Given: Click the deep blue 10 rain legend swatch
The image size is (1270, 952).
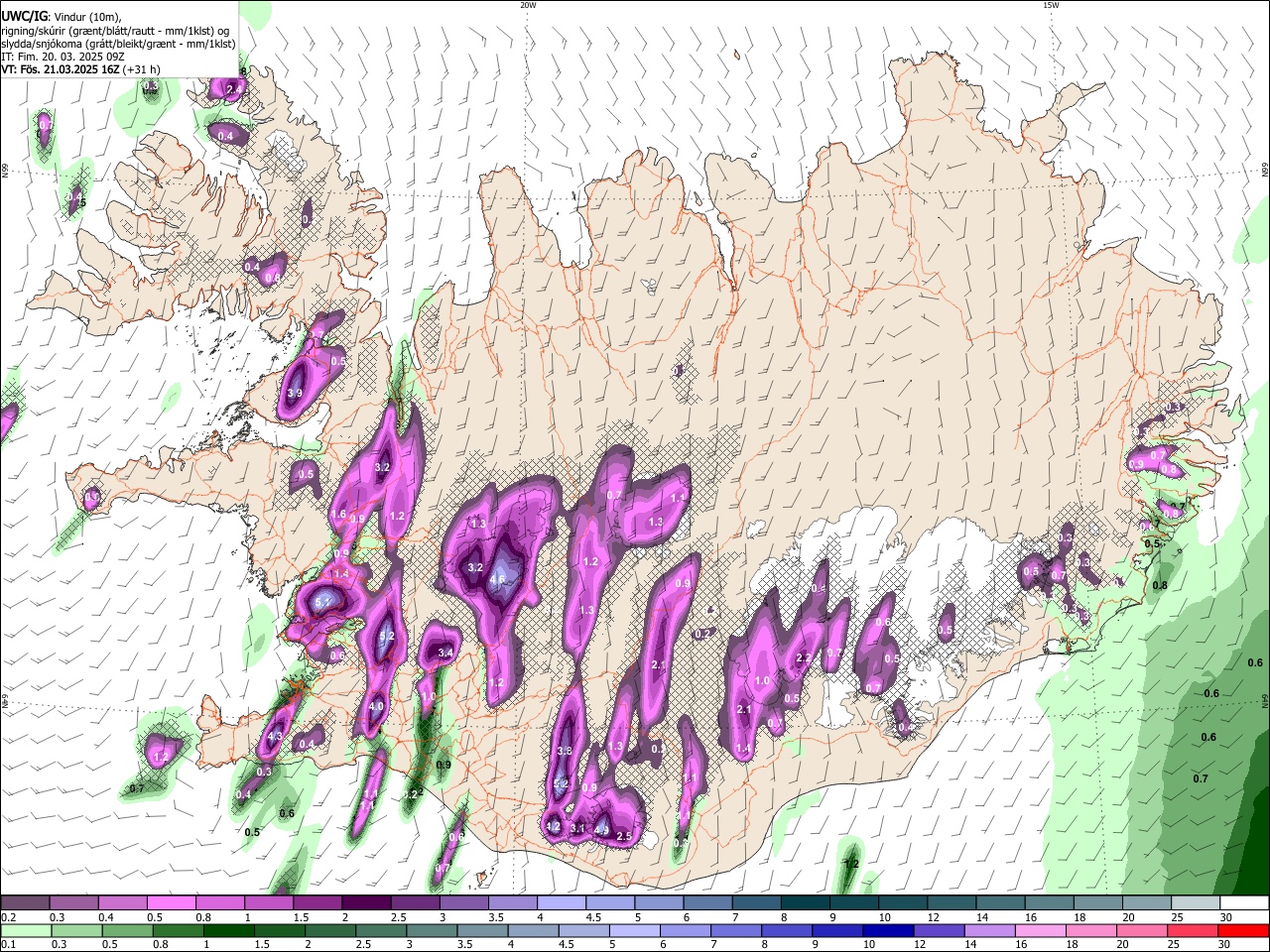Looking at the screenshot, I should pyautogui.click(x=887, y=930).
